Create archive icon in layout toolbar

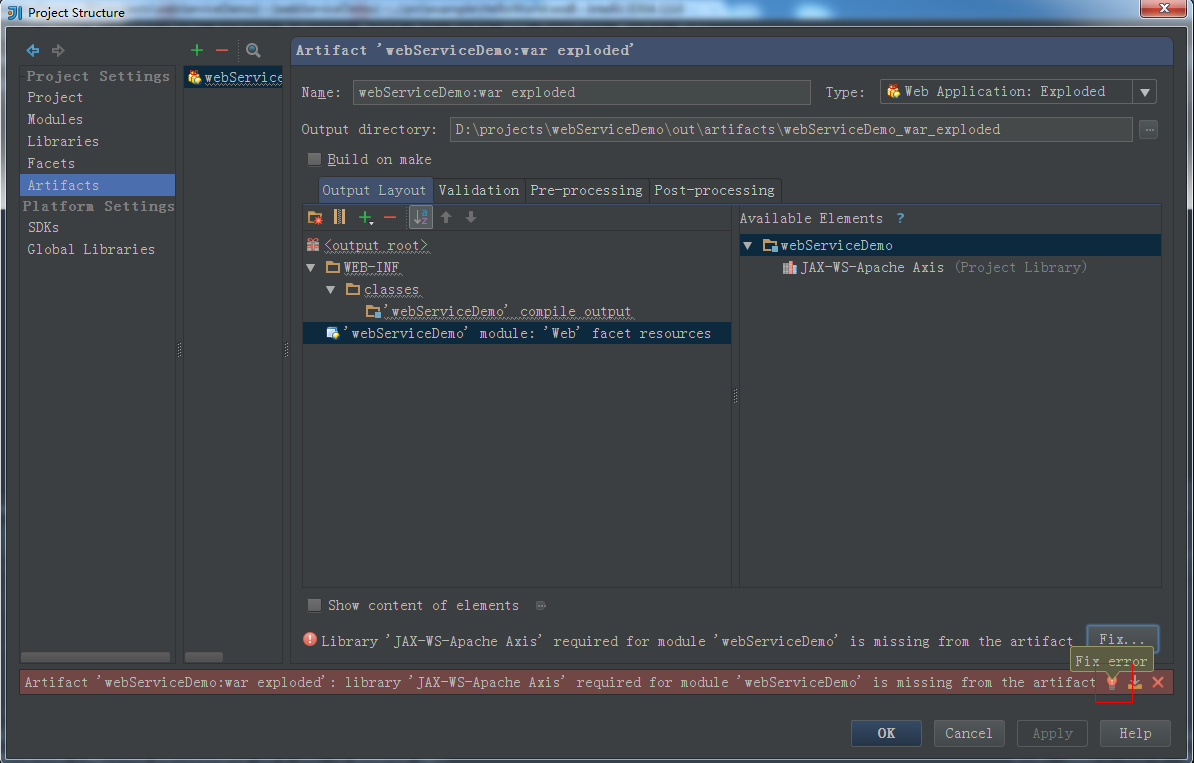click(x=340, y=218)
